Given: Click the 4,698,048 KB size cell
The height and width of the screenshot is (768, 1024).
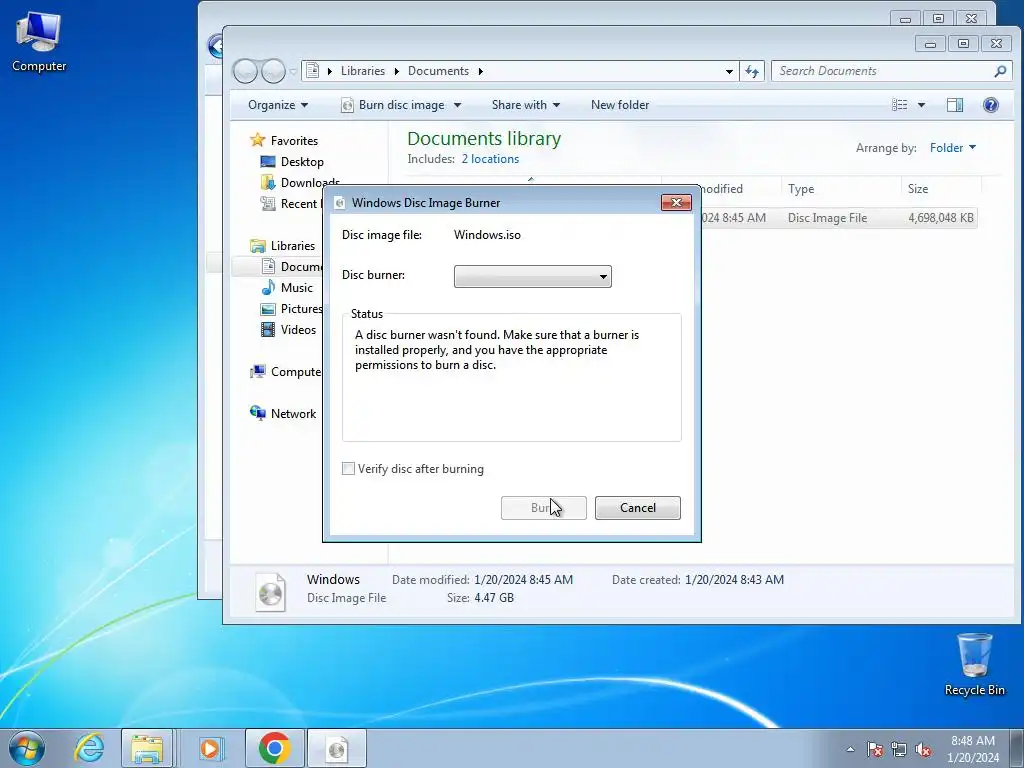Looking at the screenshot, I should pyautogui.click(x=940, y=217).
